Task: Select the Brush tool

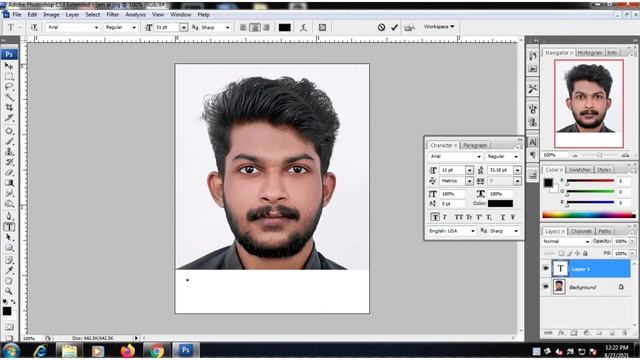Action: point(9,142)
